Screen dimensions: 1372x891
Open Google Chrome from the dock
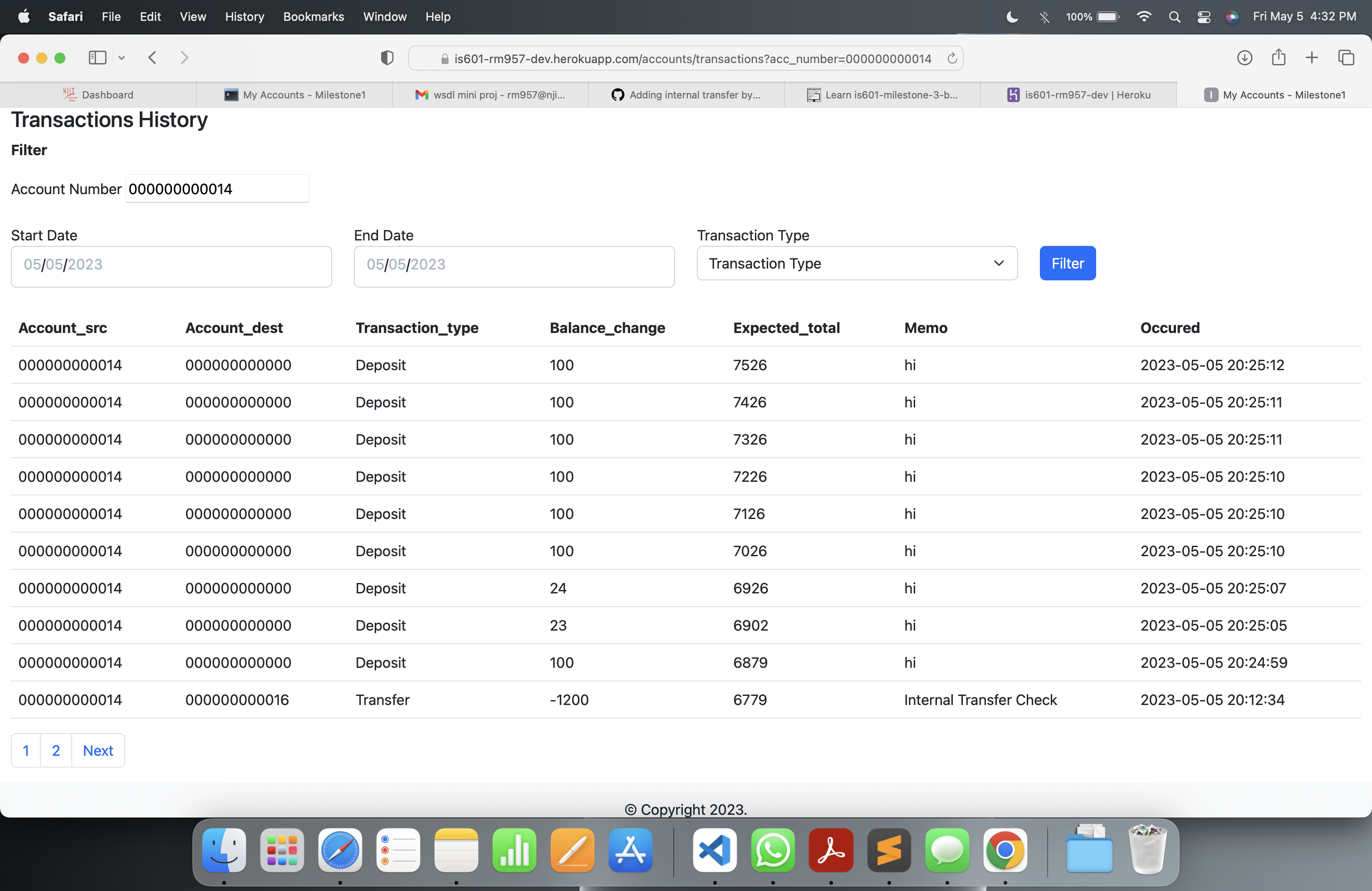click(x=1005, y=850)
